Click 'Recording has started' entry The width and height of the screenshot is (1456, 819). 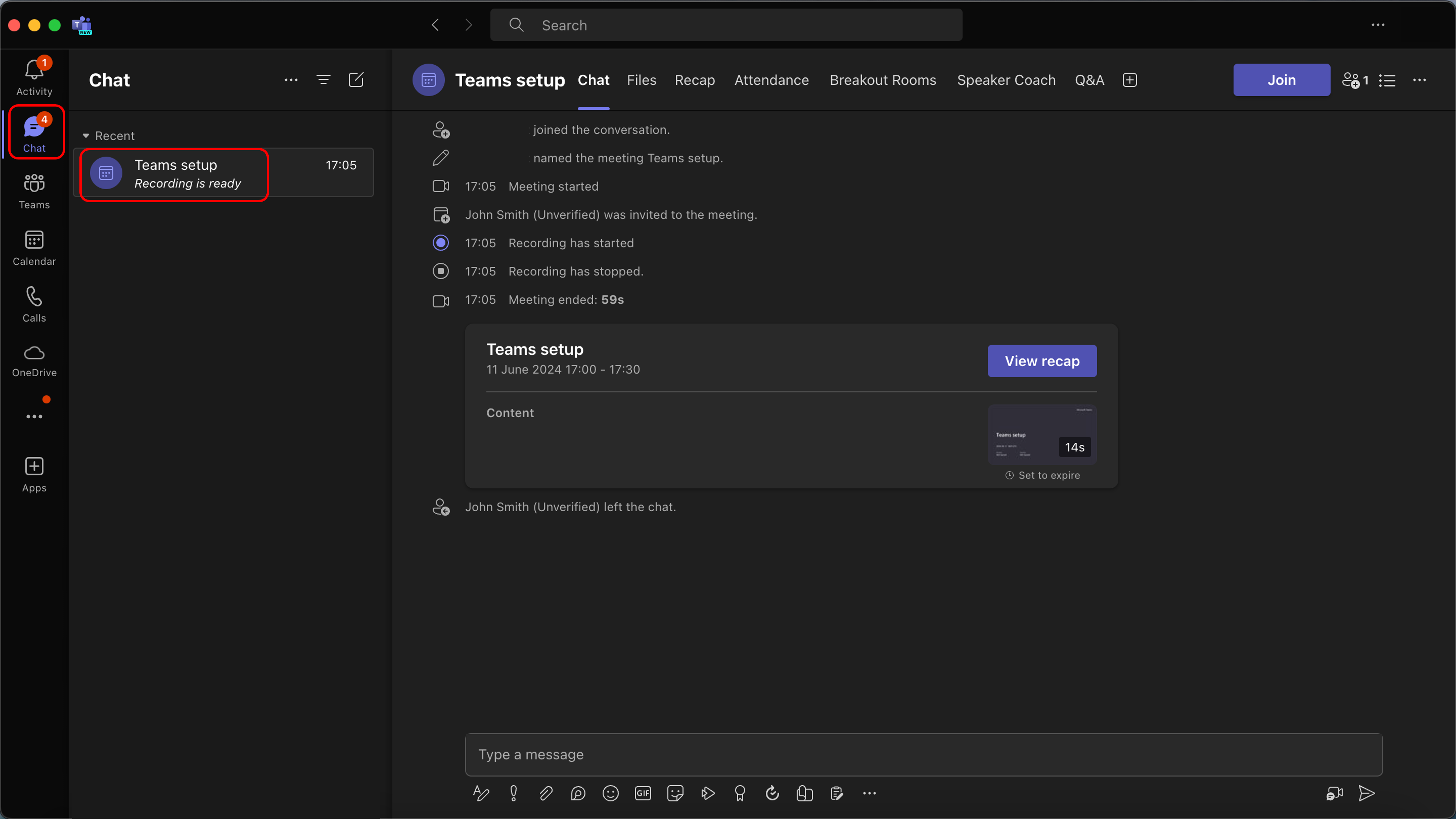[x=571, y=243]
